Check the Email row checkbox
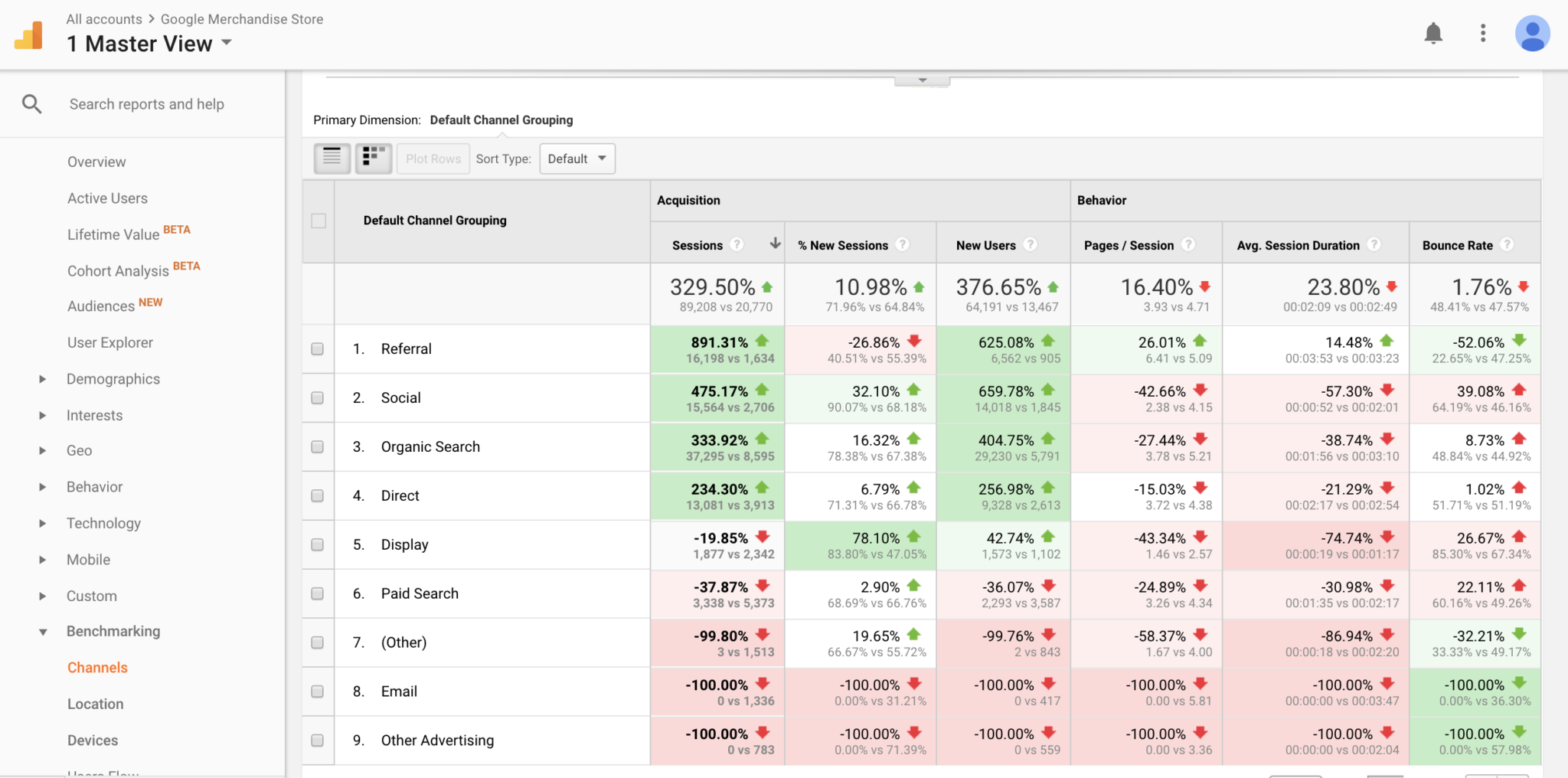This screenshot has width=1568, height=778. tap(318, 691)
